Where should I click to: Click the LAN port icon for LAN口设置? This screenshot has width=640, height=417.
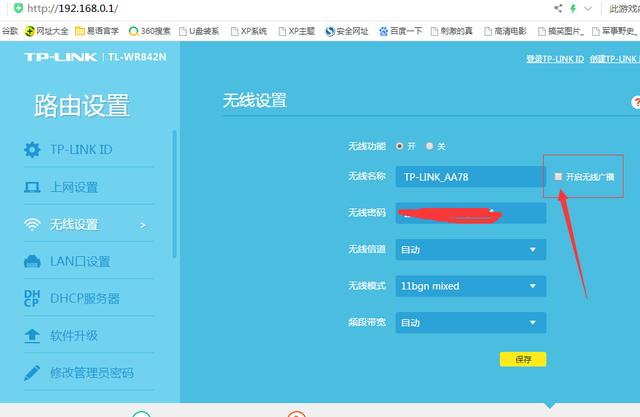(32, 262)
